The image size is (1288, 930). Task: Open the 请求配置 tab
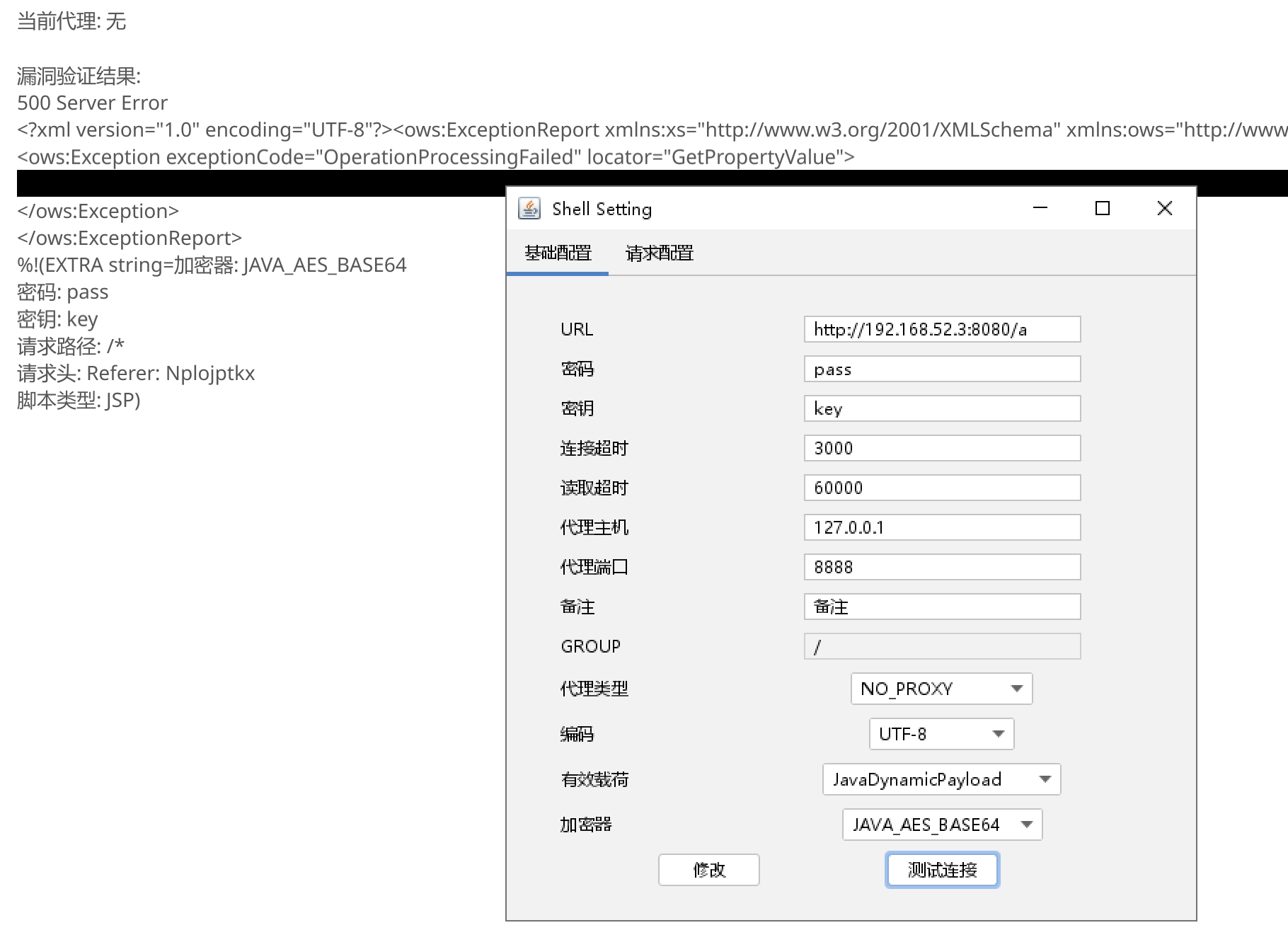click(659, 253)
